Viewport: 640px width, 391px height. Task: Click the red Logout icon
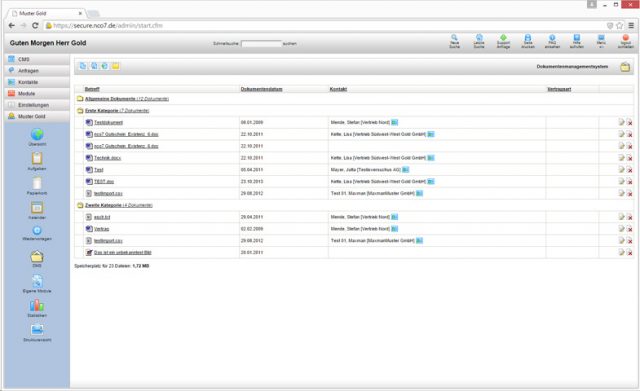point(625,38)
